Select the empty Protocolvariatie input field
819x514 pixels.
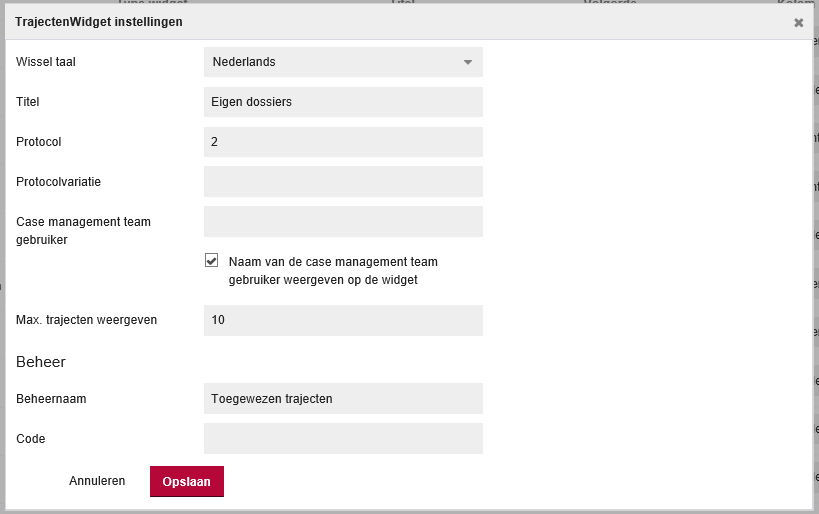(x=343, y=182)
